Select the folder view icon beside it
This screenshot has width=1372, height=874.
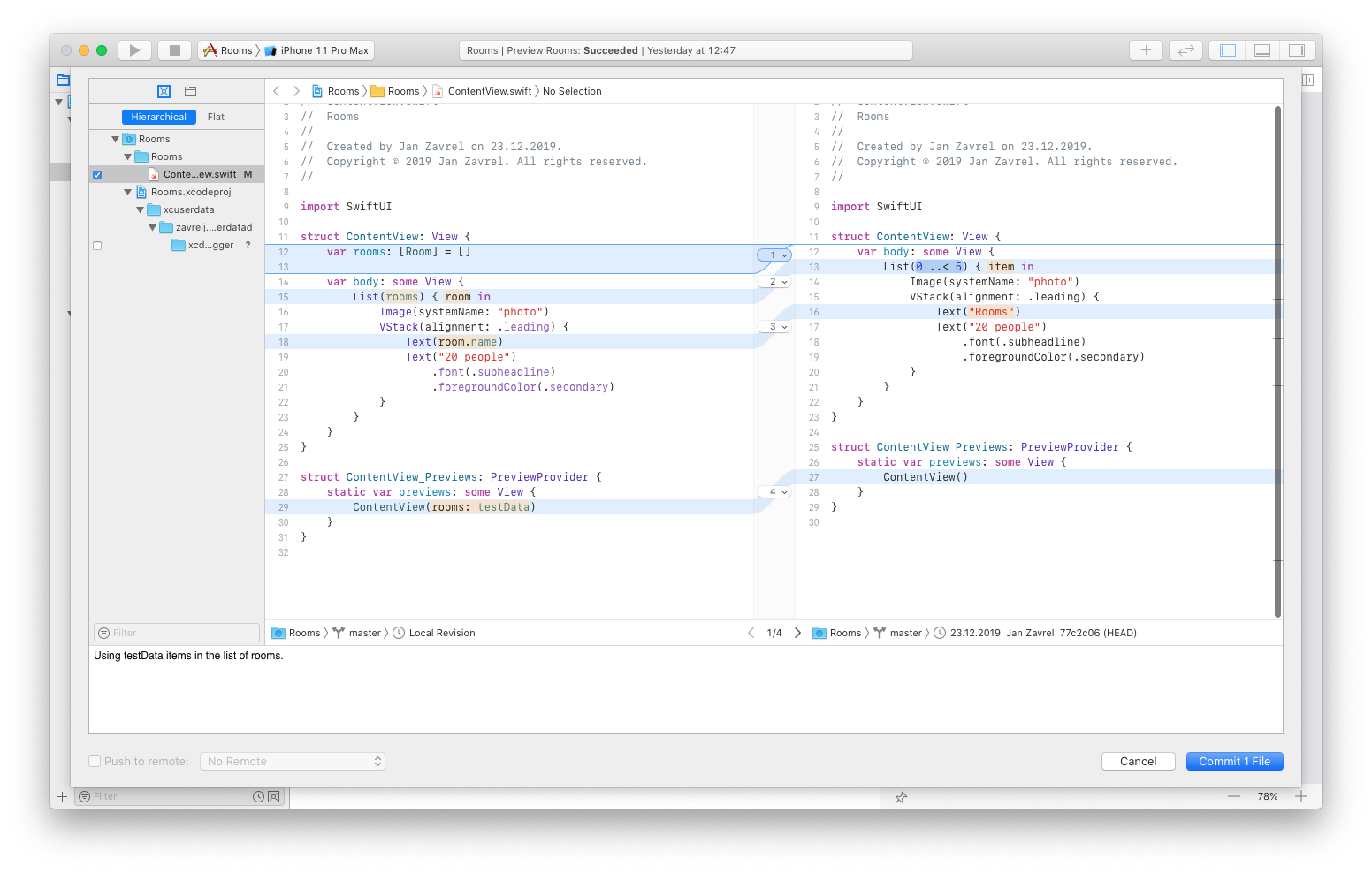click(x=190, y=91)
